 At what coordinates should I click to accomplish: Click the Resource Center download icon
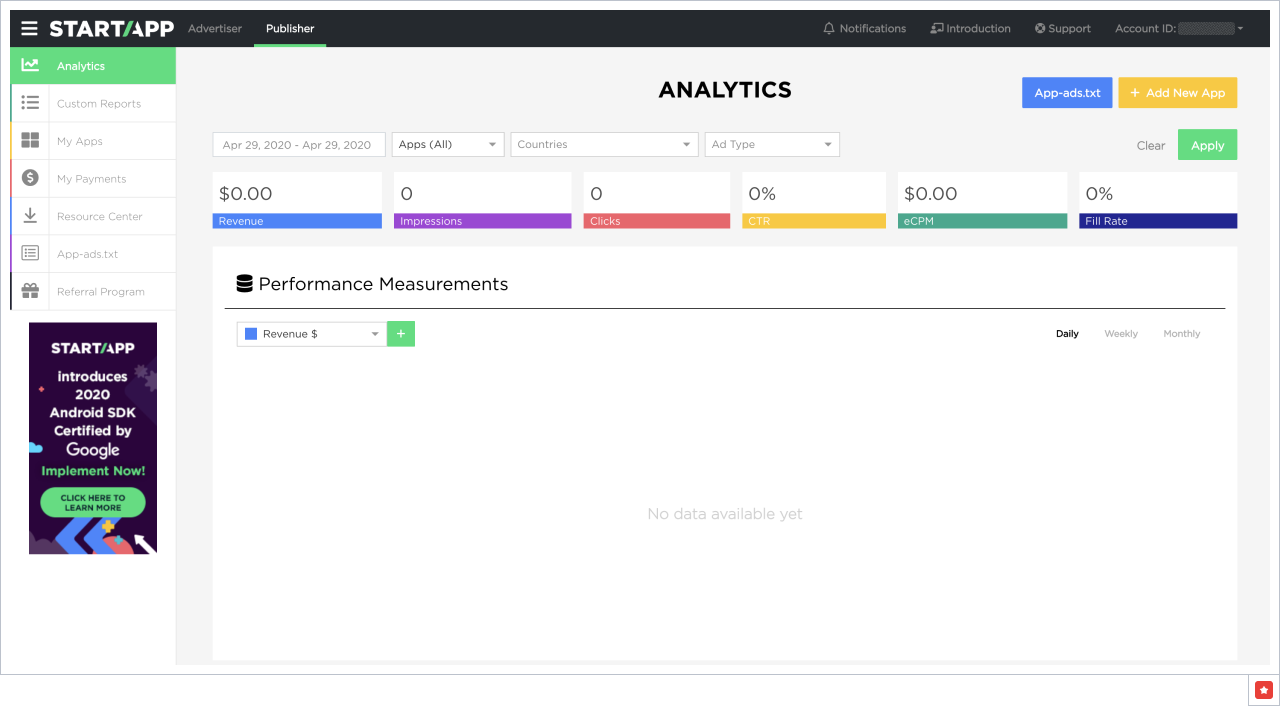tap(30, 216)
